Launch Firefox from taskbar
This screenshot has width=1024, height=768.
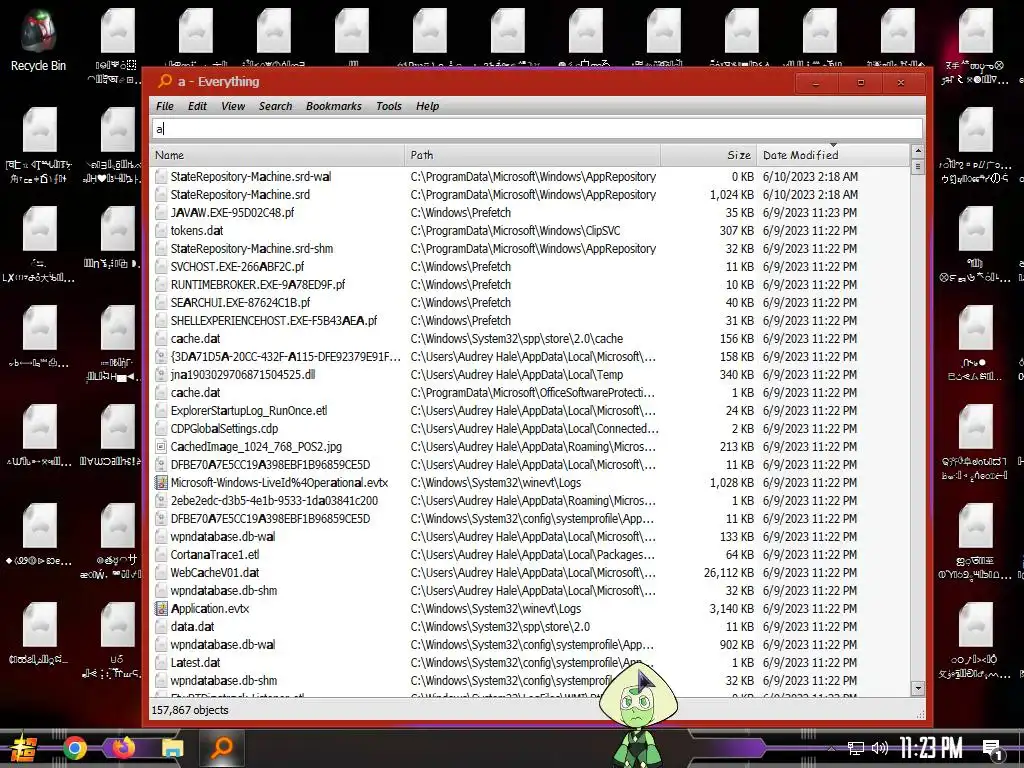[124, 747]
